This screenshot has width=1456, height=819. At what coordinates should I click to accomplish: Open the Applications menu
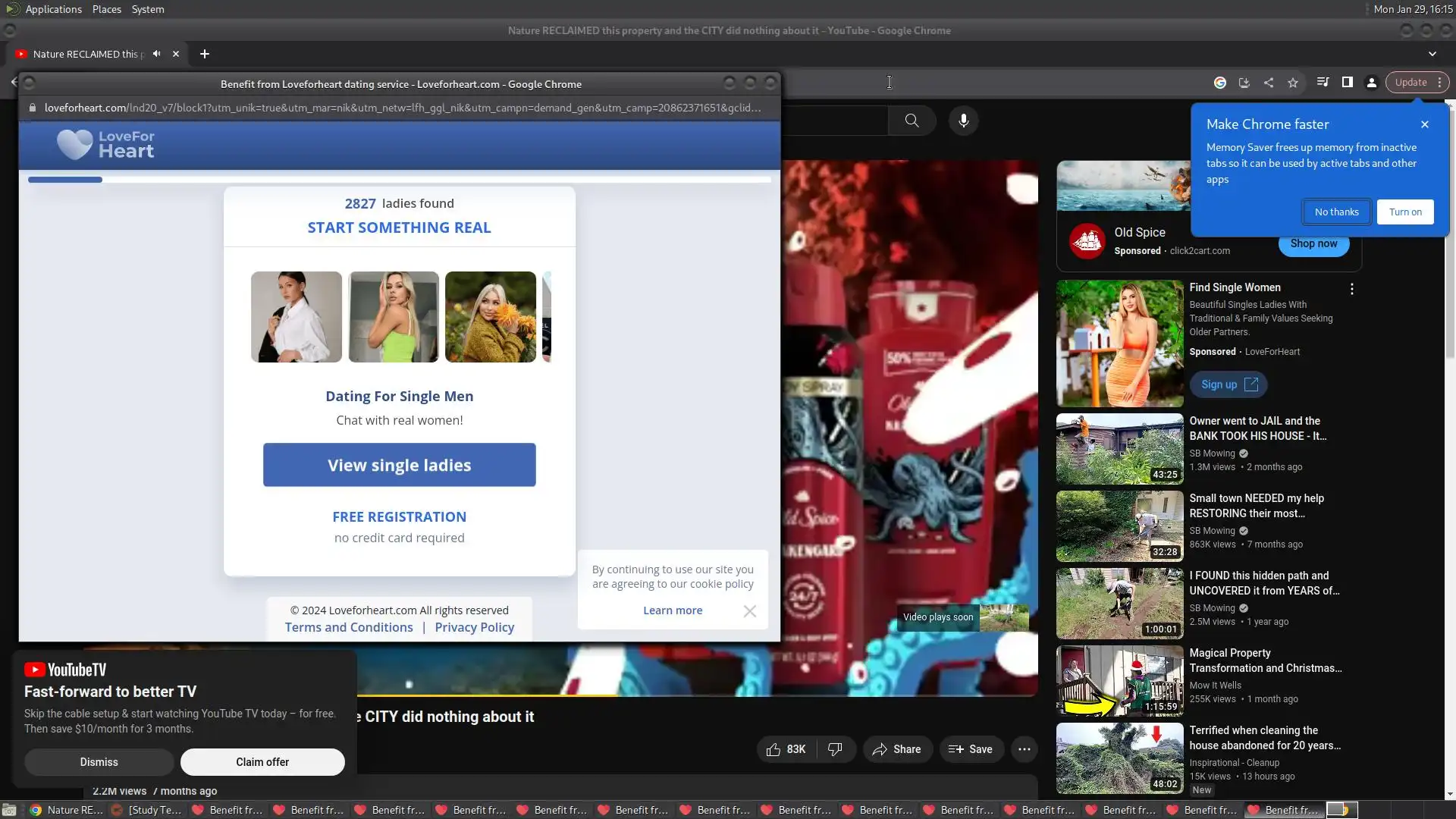53,9
